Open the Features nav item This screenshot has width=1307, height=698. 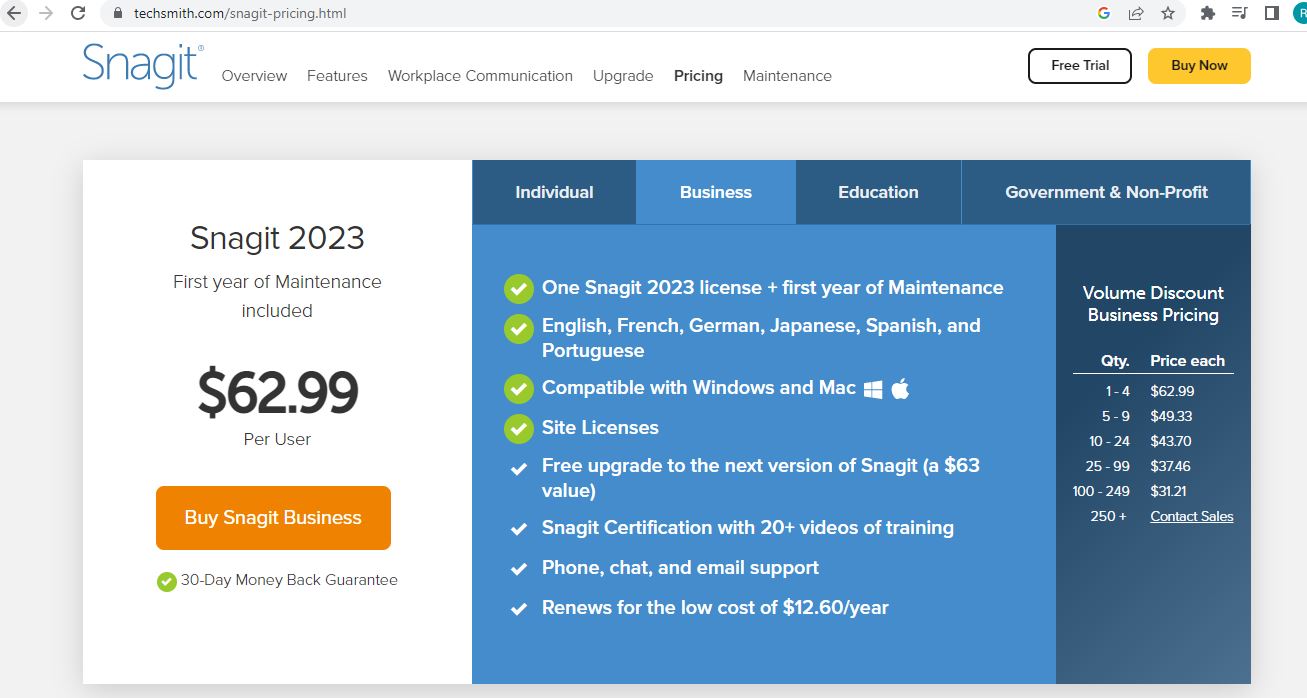(x=337, y=76)
